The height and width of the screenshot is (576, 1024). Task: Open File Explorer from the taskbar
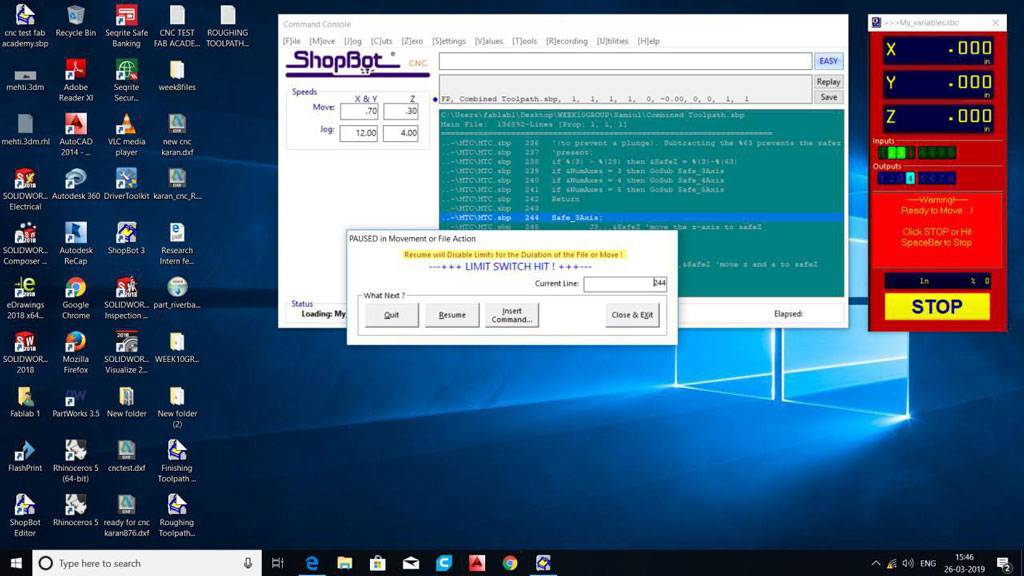tap(345, 563)
